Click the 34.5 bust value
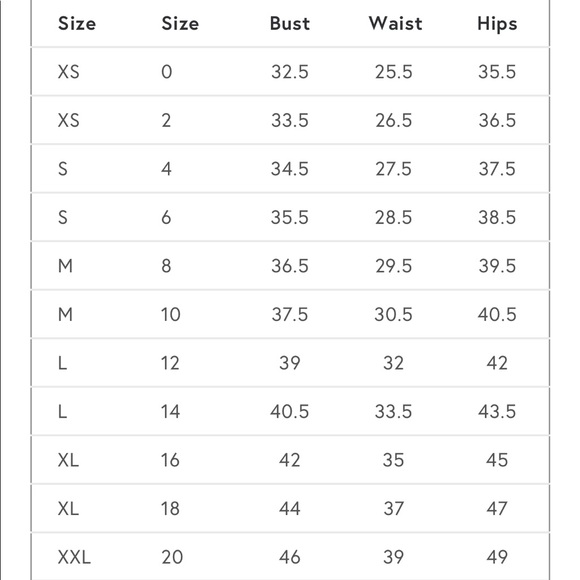Screen dimensions: 580x580 tap(290, 169)
